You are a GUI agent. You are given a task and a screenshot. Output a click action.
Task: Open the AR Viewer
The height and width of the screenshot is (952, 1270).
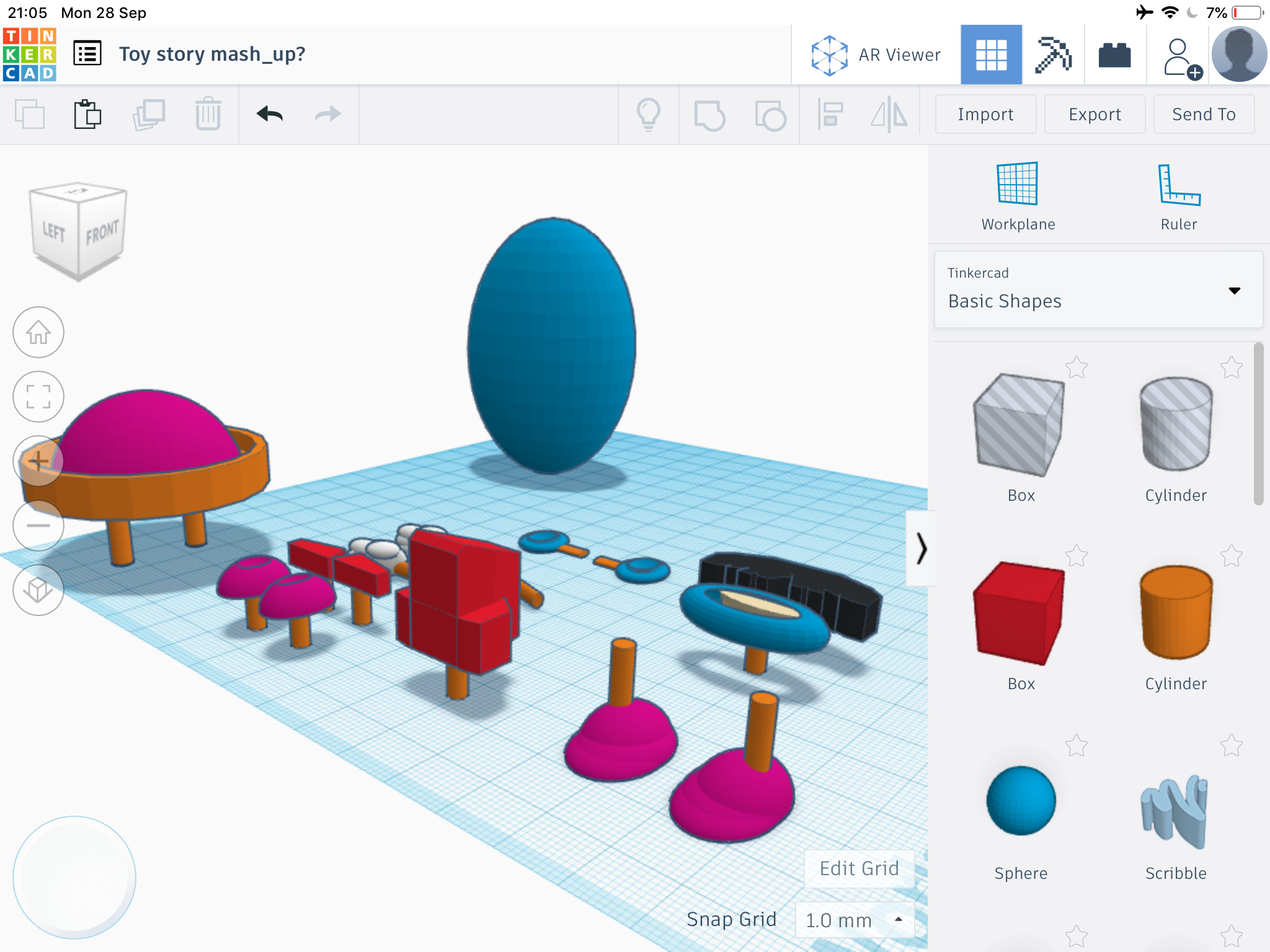(x=876, y=55)
